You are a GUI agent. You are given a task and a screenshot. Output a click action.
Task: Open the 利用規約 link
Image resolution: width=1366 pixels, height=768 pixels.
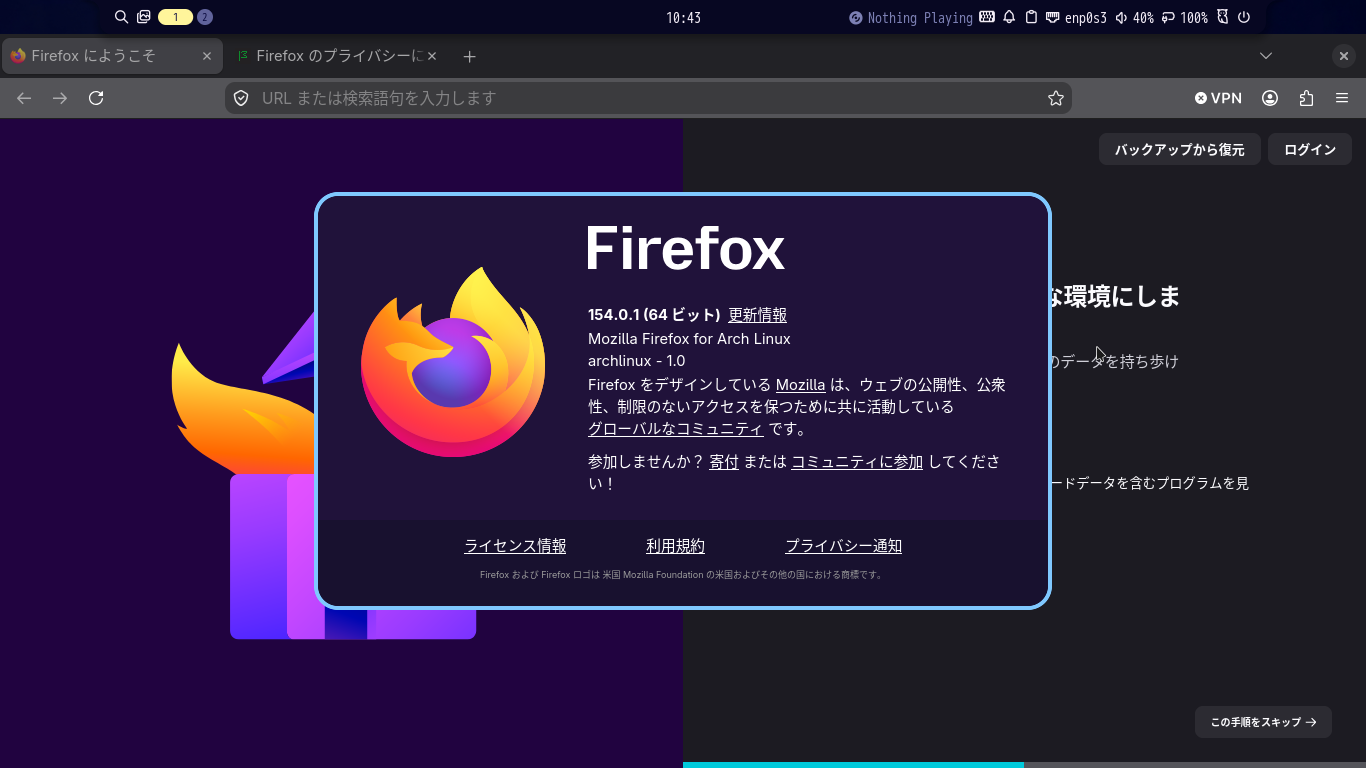tap(676, 546)
